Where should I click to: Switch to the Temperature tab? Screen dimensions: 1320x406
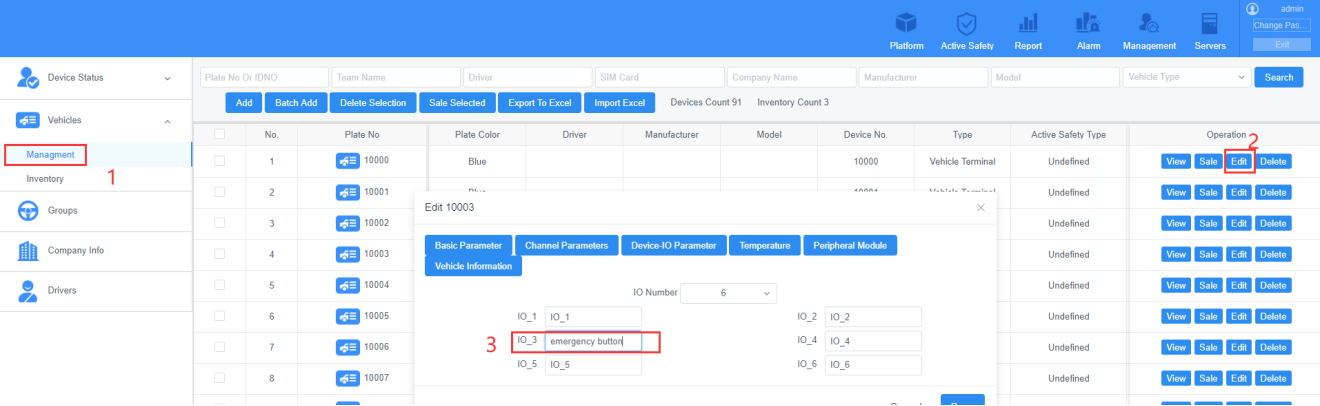pos(765,245)
